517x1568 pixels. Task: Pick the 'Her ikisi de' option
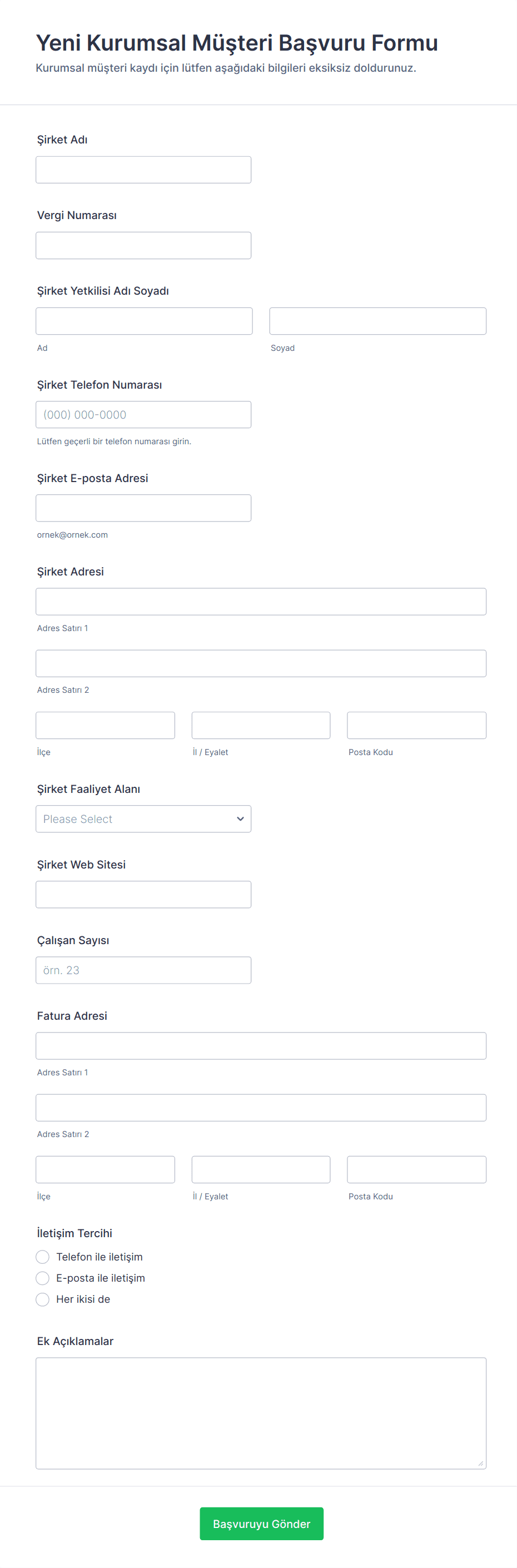[x=43, y=1299]
